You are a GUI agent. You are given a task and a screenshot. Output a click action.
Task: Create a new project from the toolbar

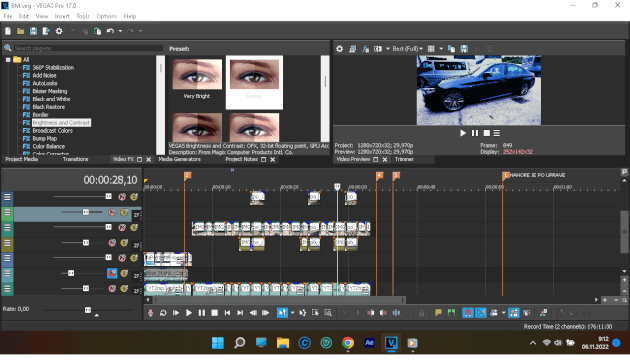8,31
